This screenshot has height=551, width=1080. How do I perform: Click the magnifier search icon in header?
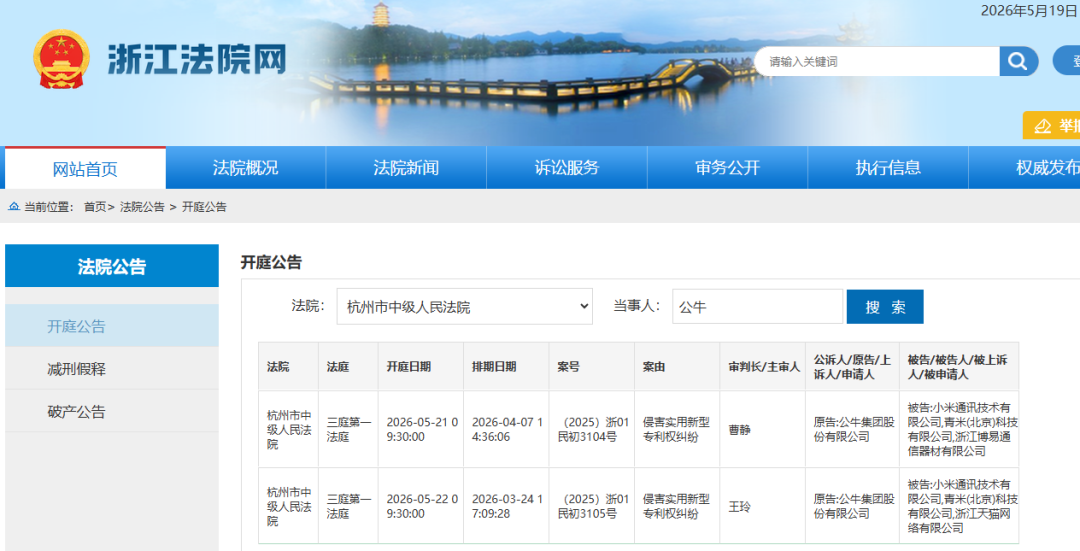point(1019,61)
